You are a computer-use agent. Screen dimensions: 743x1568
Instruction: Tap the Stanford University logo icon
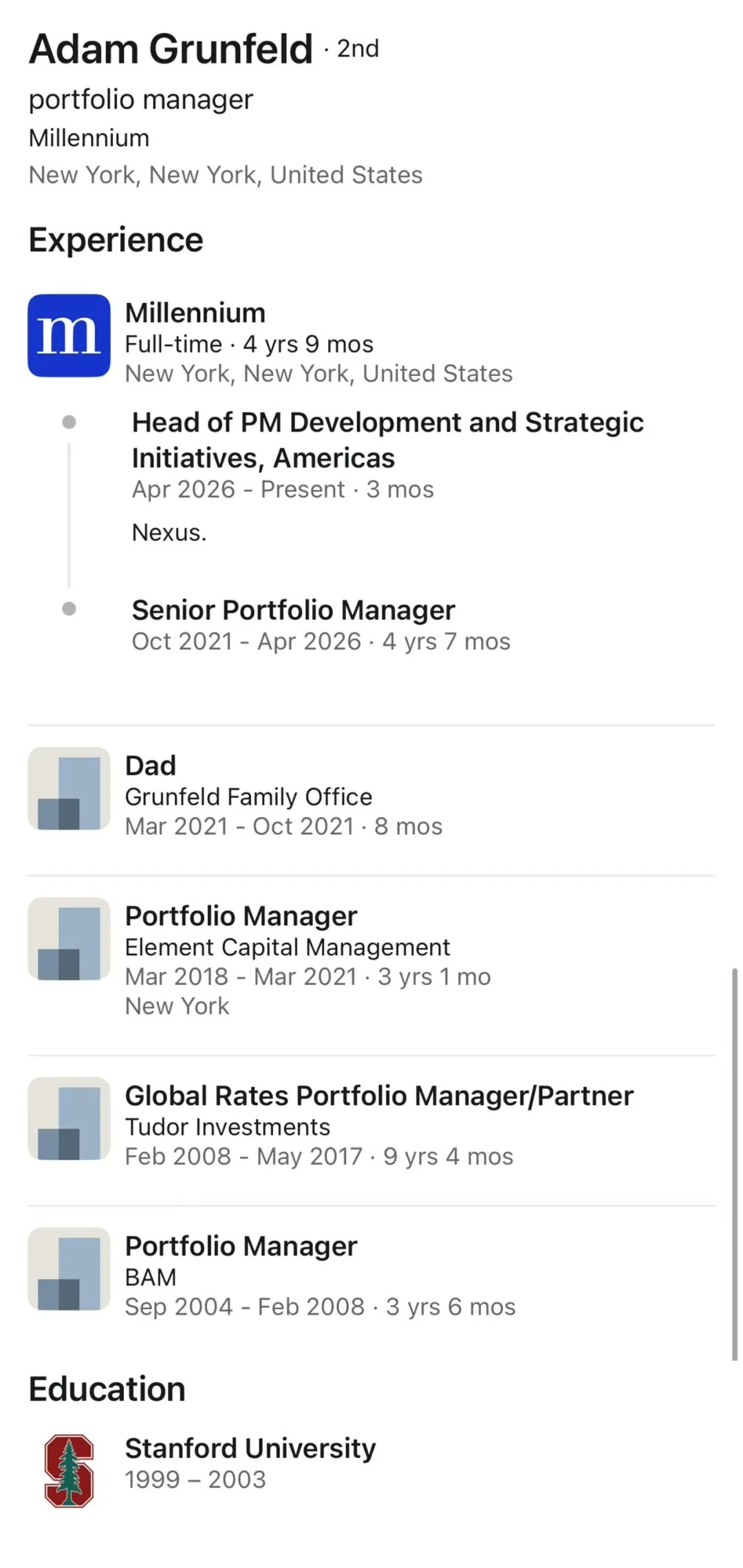pos(69,1471)
